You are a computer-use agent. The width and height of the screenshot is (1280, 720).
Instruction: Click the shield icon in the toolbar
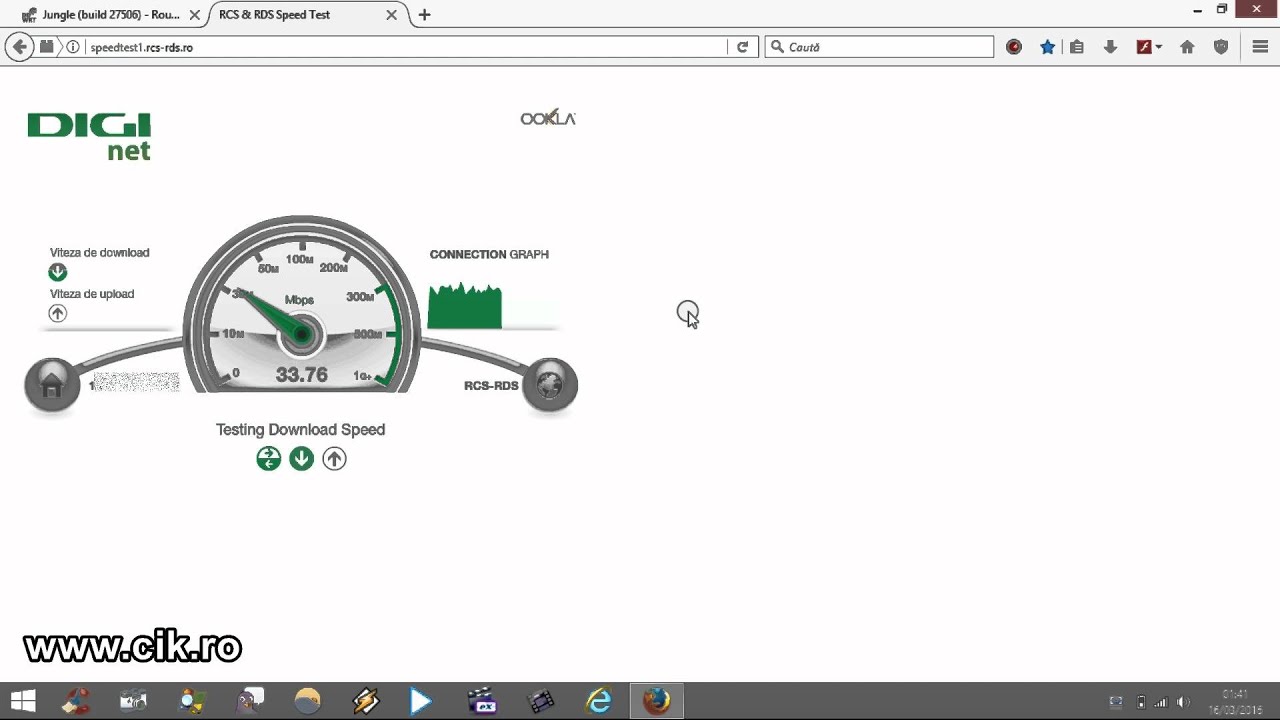[1221, 47]
